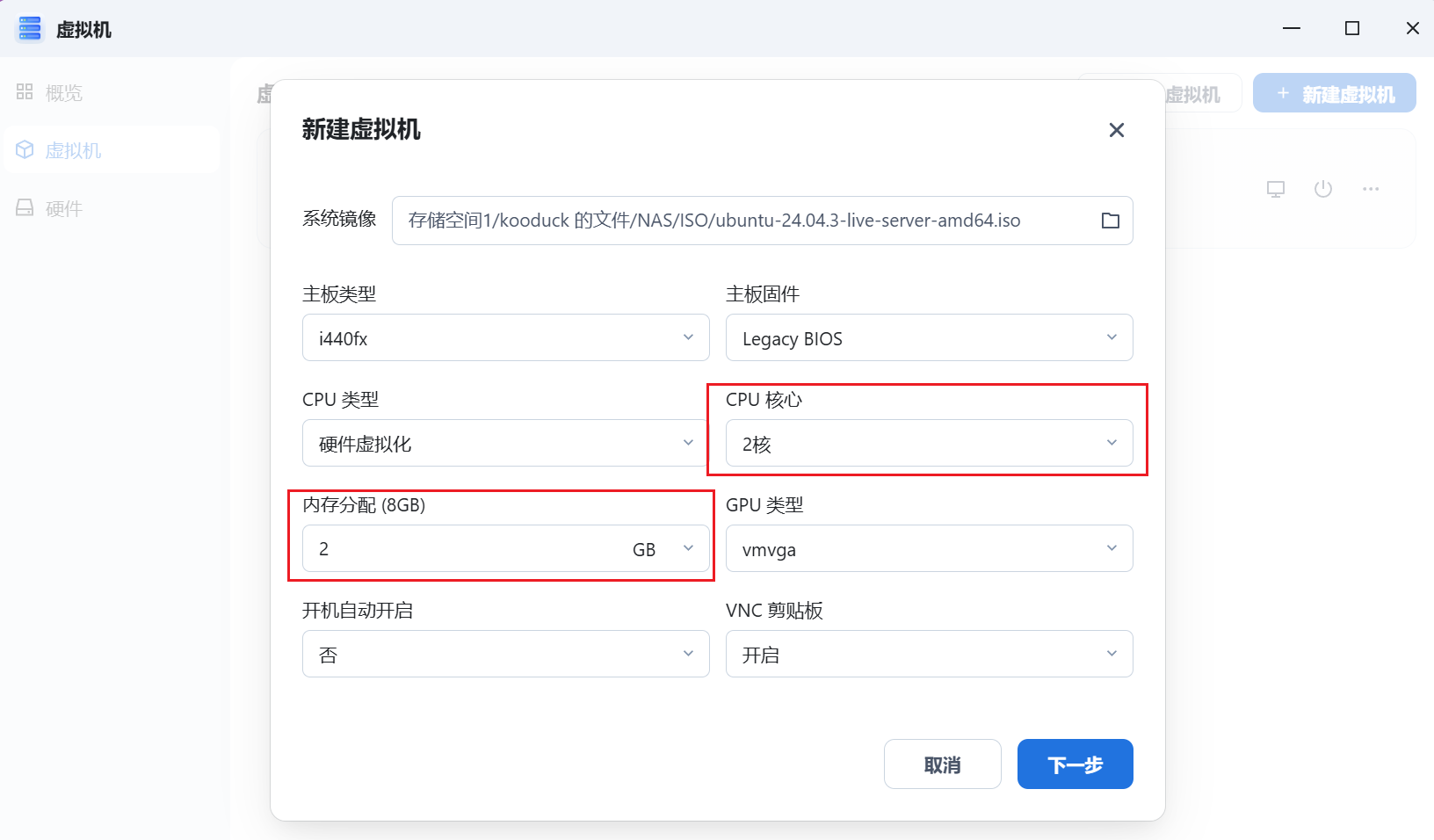Open the 概览 sidebar icon
The height and width of the screenshot is (840, 1434).
[24, 91]
